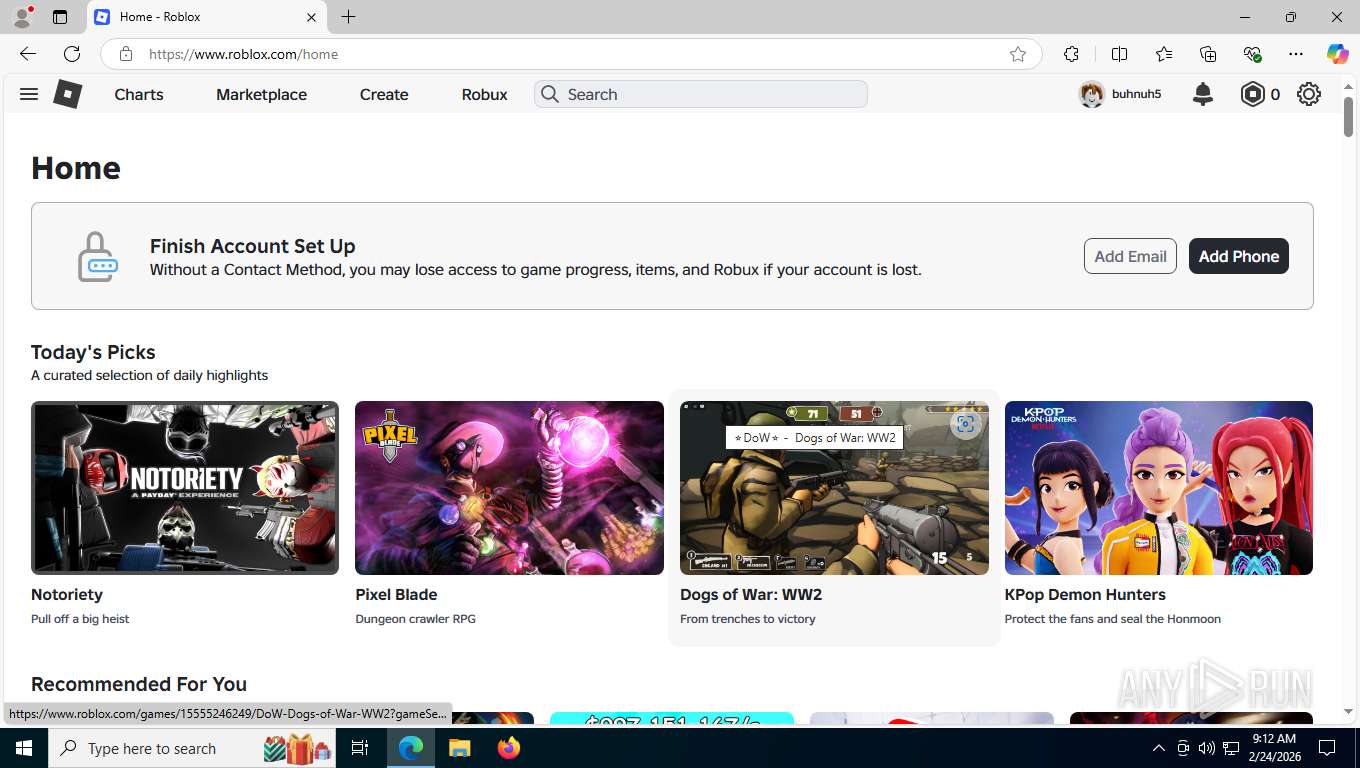Open Edge Settings and more menu

coord(1296,54)
